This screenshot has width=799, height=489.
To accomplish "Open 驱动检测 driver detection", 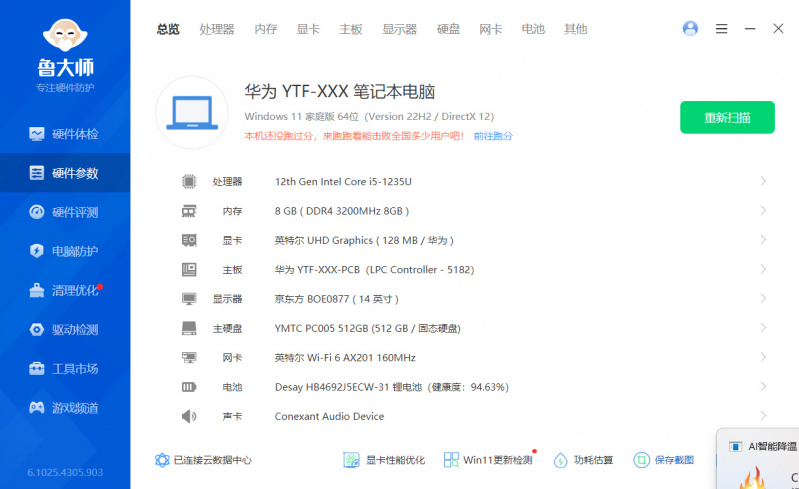I will pyautogui.click(x=64, y=330).
